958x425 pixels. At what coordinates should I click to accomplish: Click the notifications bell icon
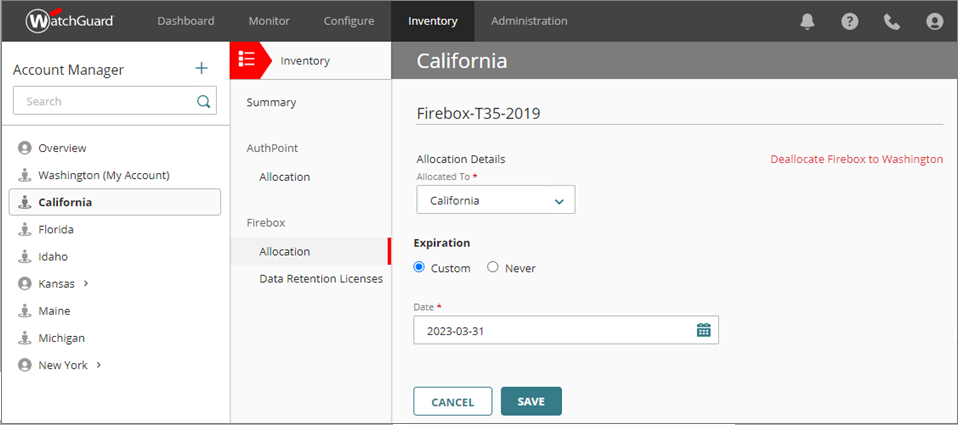coord(808,21)
